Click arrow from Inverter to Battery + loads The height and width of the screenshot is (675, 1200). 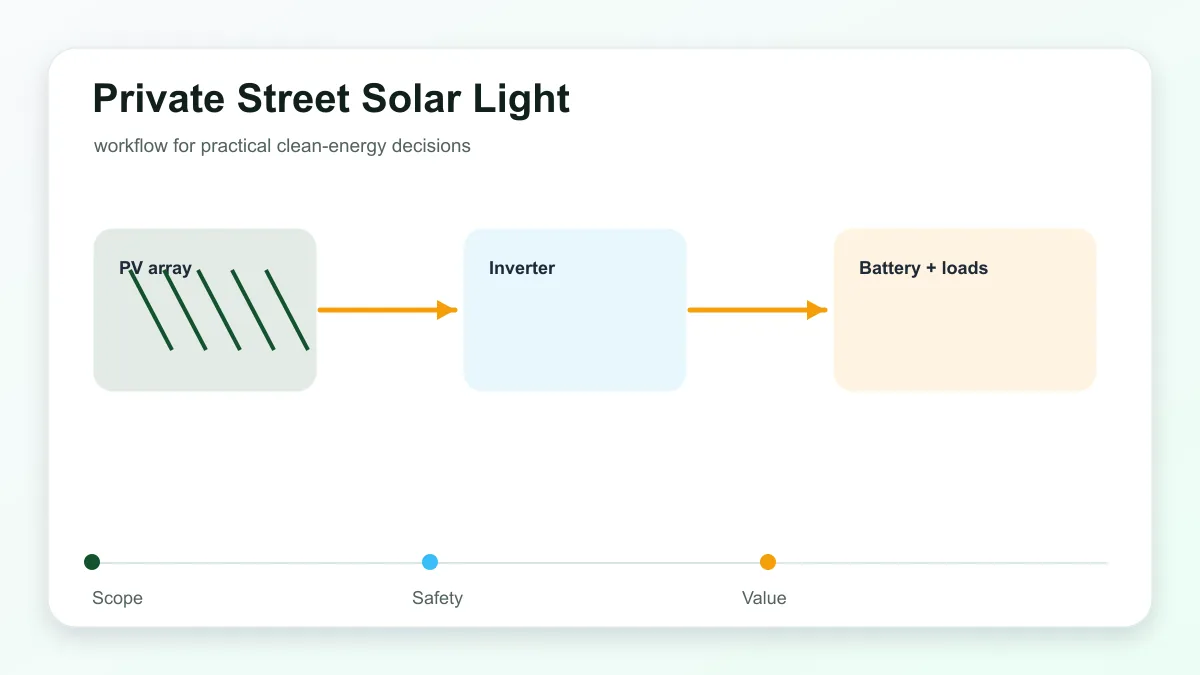(x=758, y=310)
